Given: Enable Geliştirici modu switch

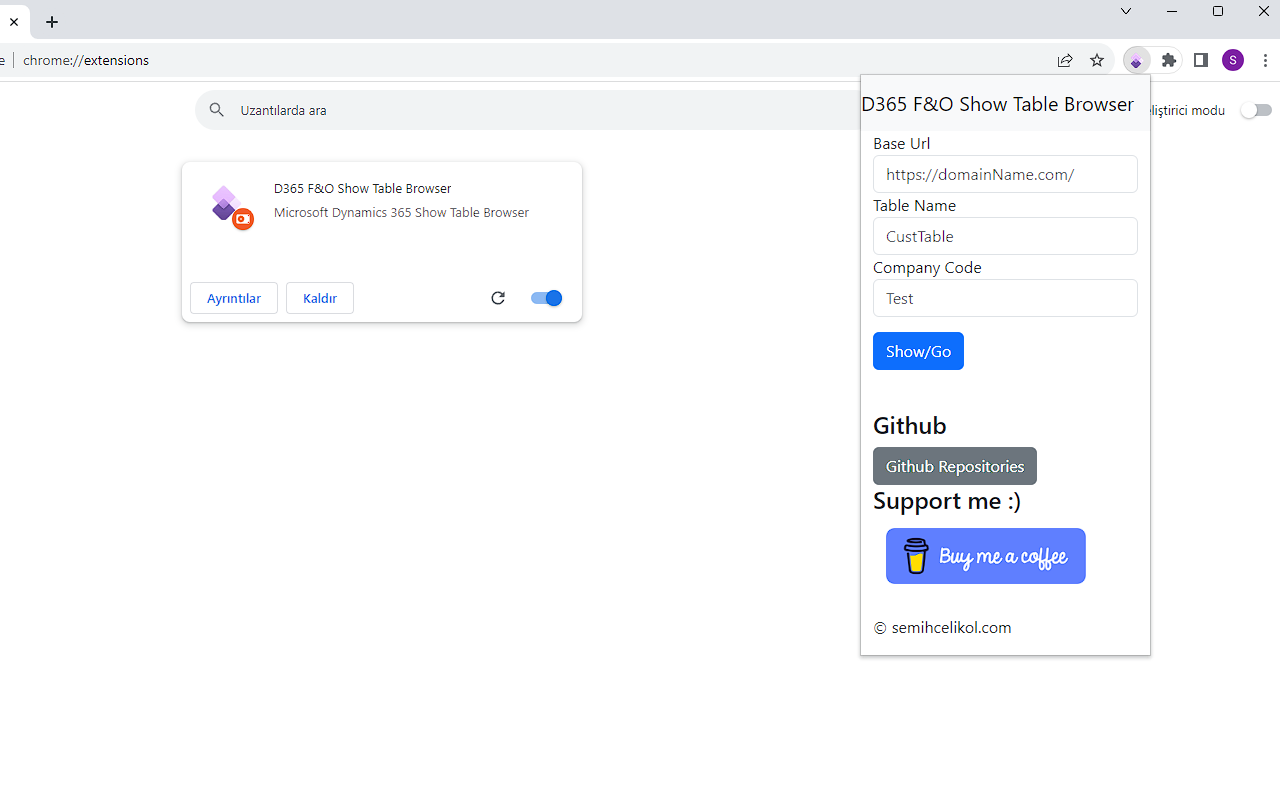Looking at the screenshot, I should pos(1256,110).
